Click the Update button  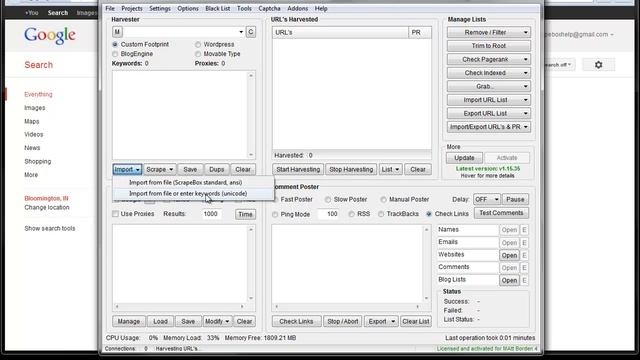[464, 158]
